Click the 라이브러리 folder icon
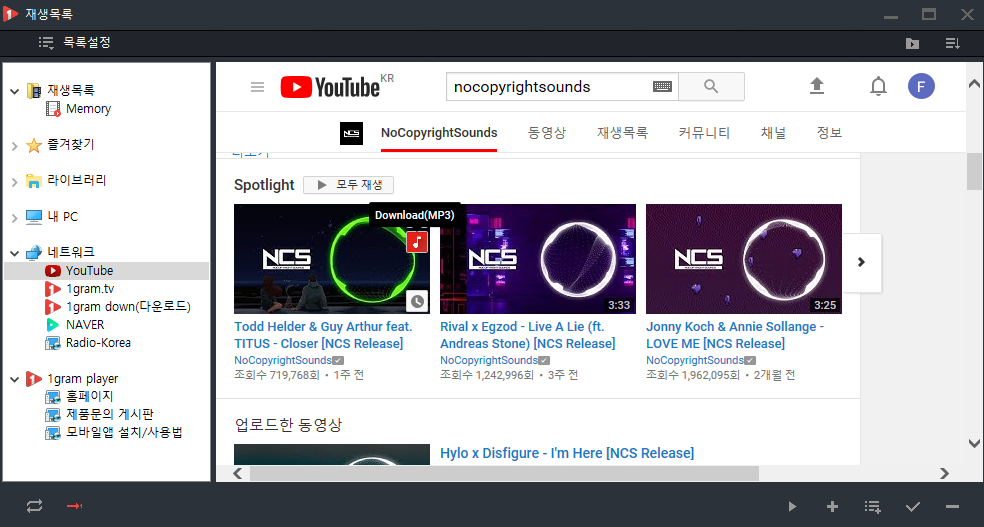984x527 pixels. (34, 181)
